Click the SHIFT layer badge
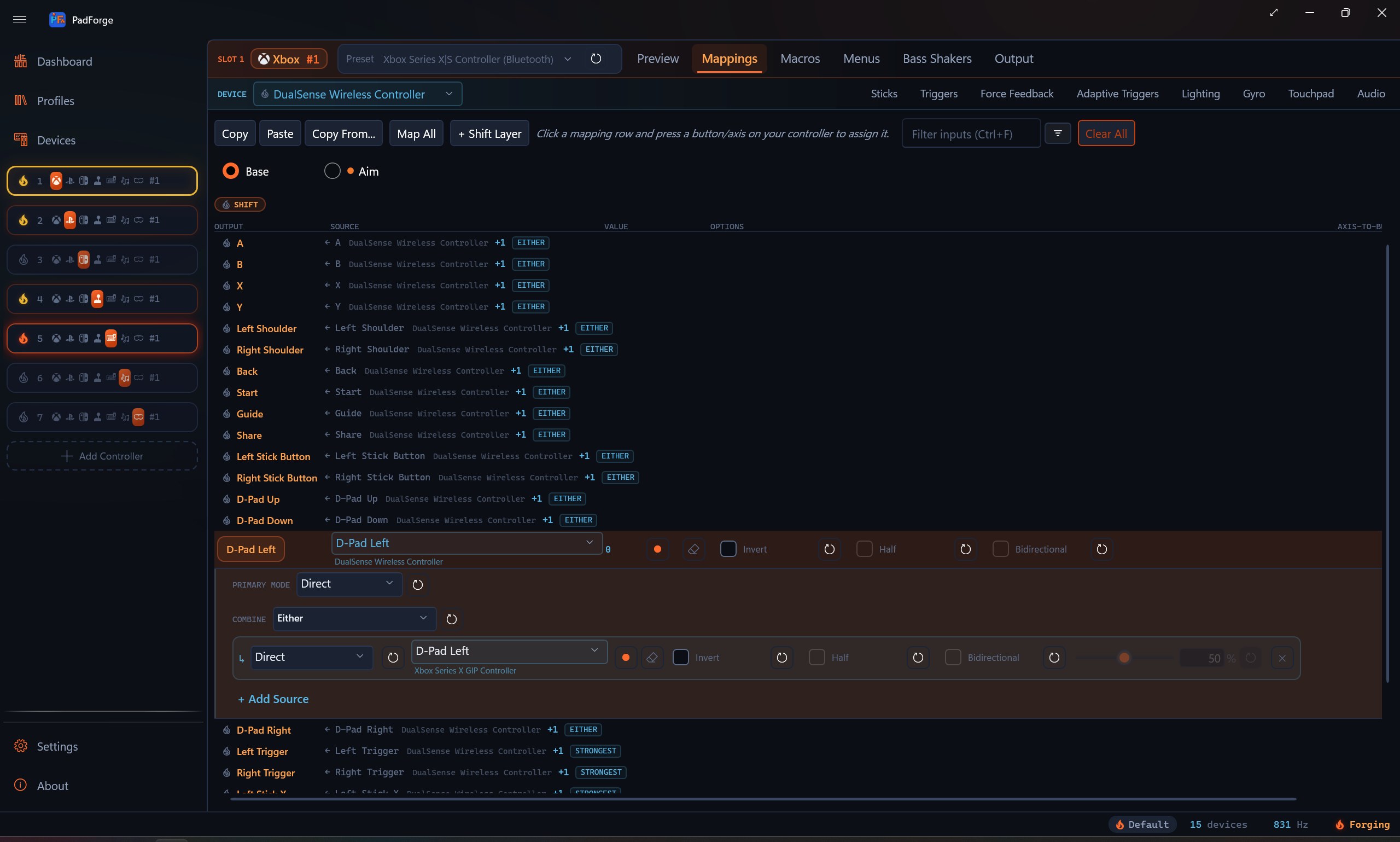Viewport: 1400px width, 842px height. point(240,204)
